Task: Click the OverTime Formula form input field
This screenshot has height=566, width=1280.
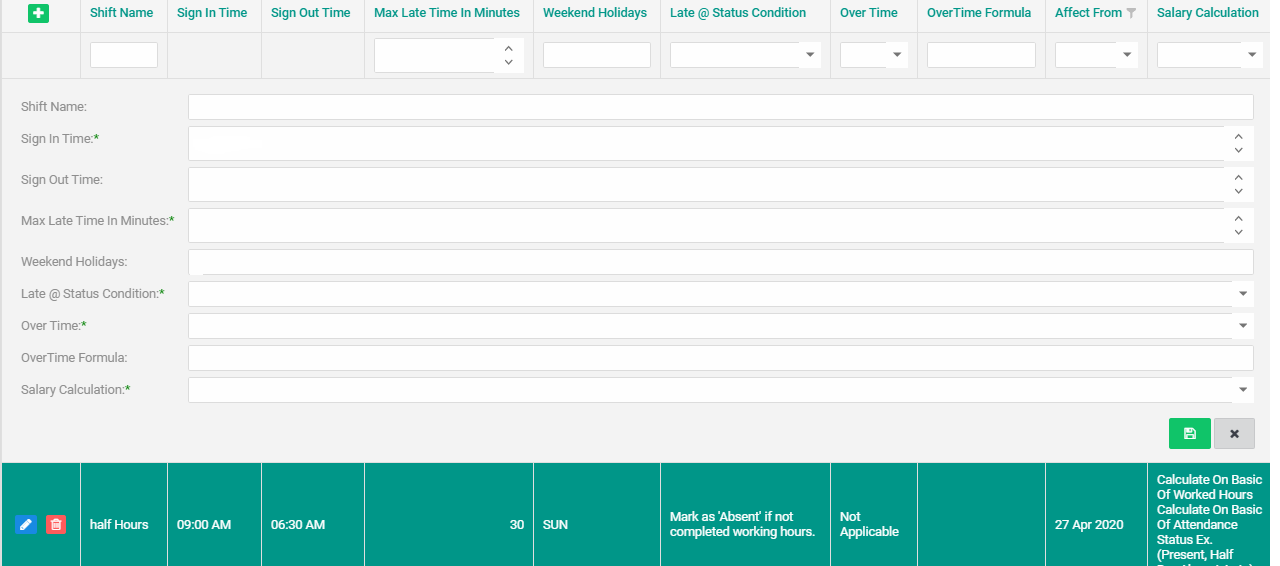Action: (x=720, y=358)
